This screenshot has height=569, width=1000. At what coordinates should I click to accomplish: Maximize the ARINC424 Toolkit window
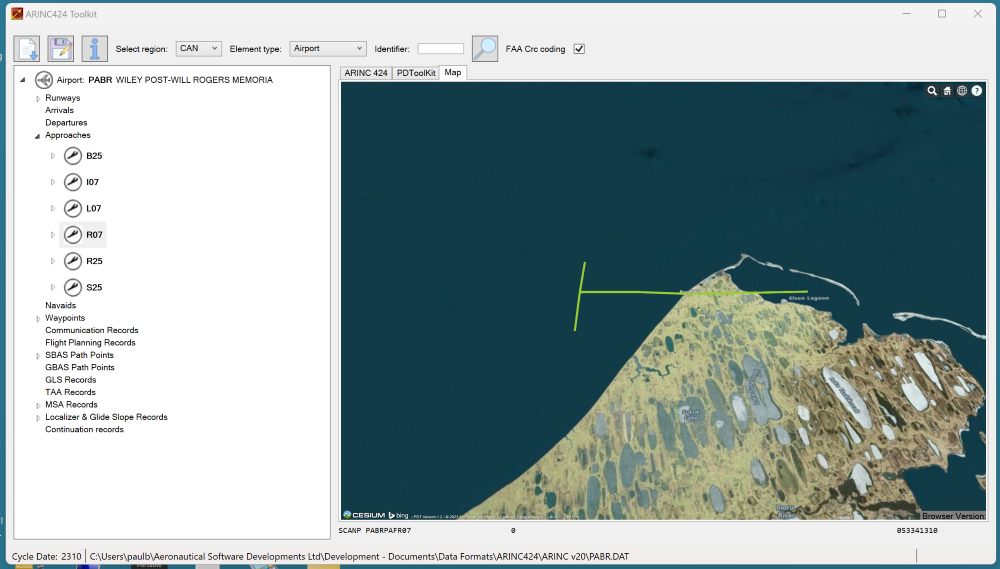click(x=942, y=13)
